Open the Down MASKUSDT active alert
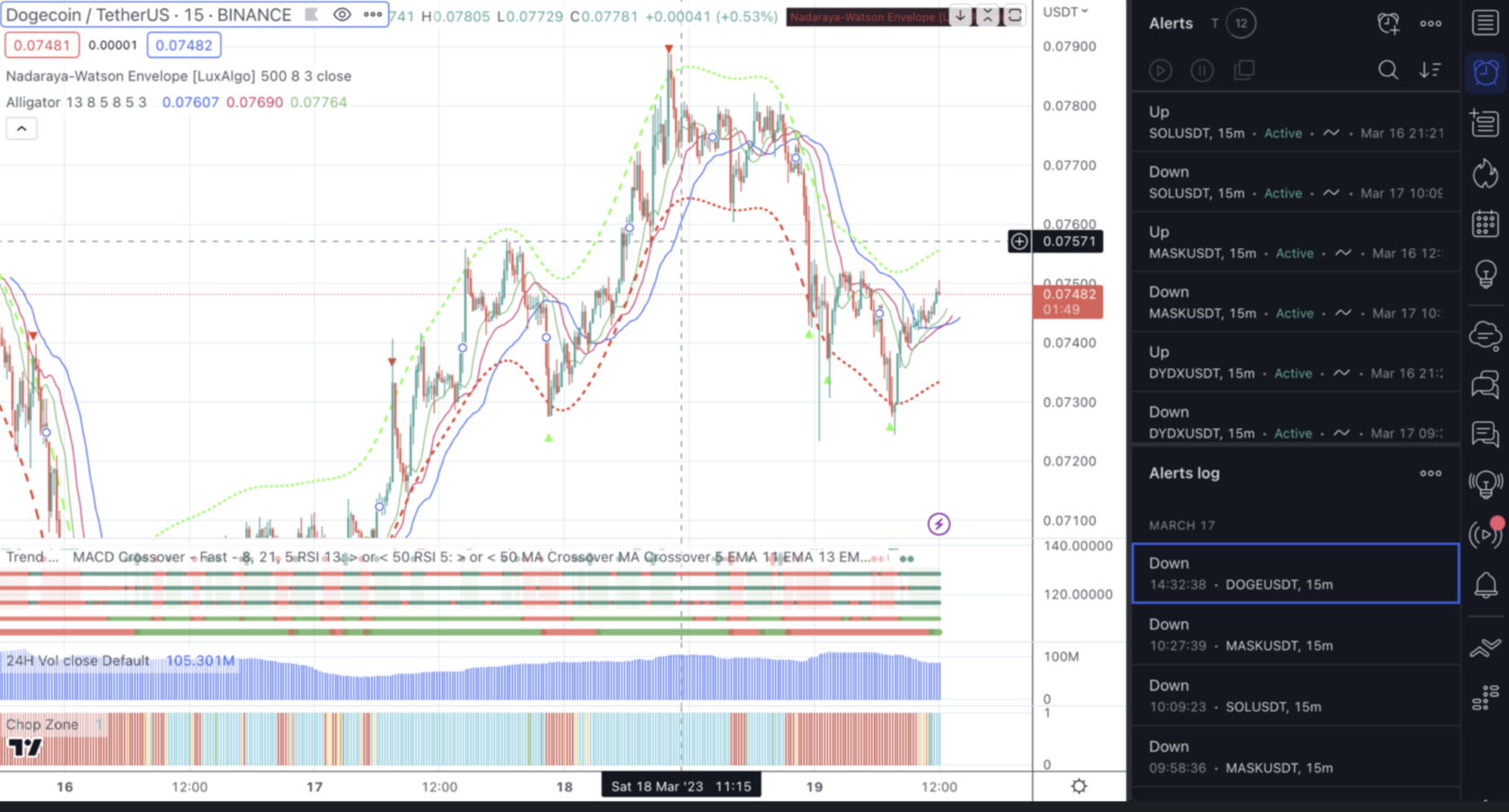This screenshot has width=1509, height=812. 1295,303
